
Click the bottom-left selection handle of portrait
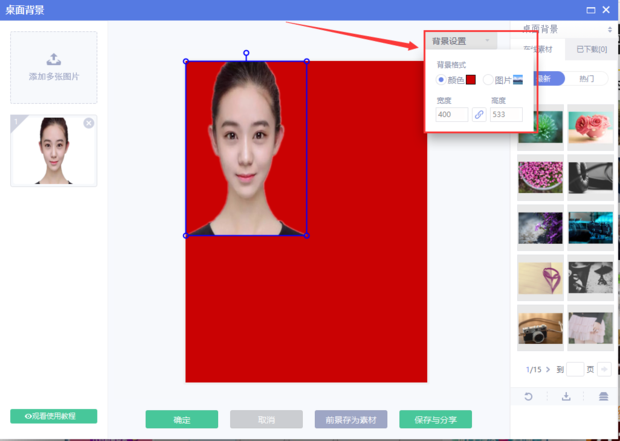pyautogui.click(x=186, y=236)
